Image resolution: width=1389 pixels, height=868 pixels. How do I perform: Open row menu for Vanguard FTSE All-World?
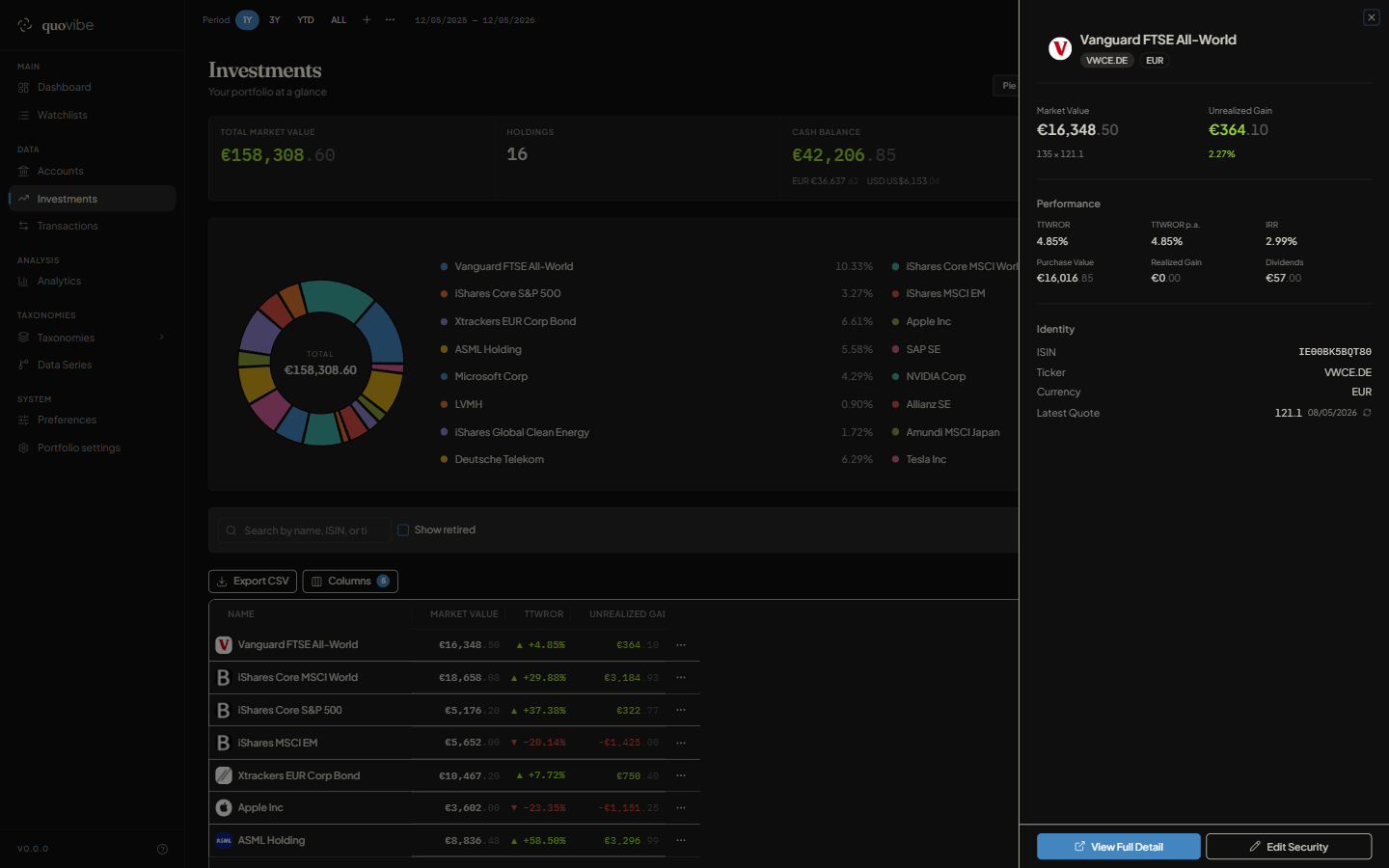(x=681, y=645)
